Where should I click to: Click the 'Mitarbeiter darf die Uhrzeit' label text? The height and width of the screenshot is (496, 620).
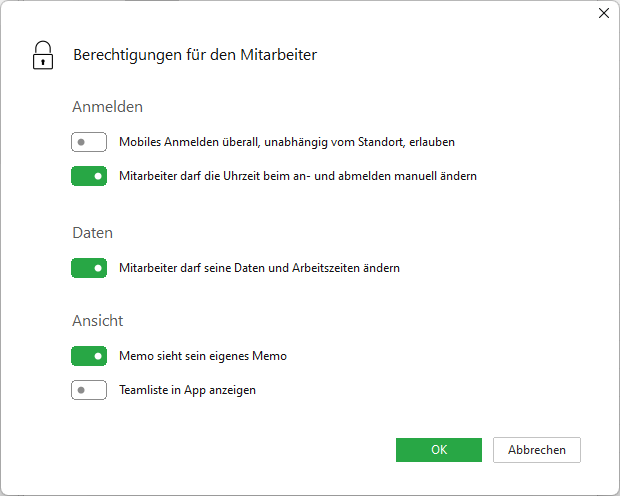click(297, 176)
